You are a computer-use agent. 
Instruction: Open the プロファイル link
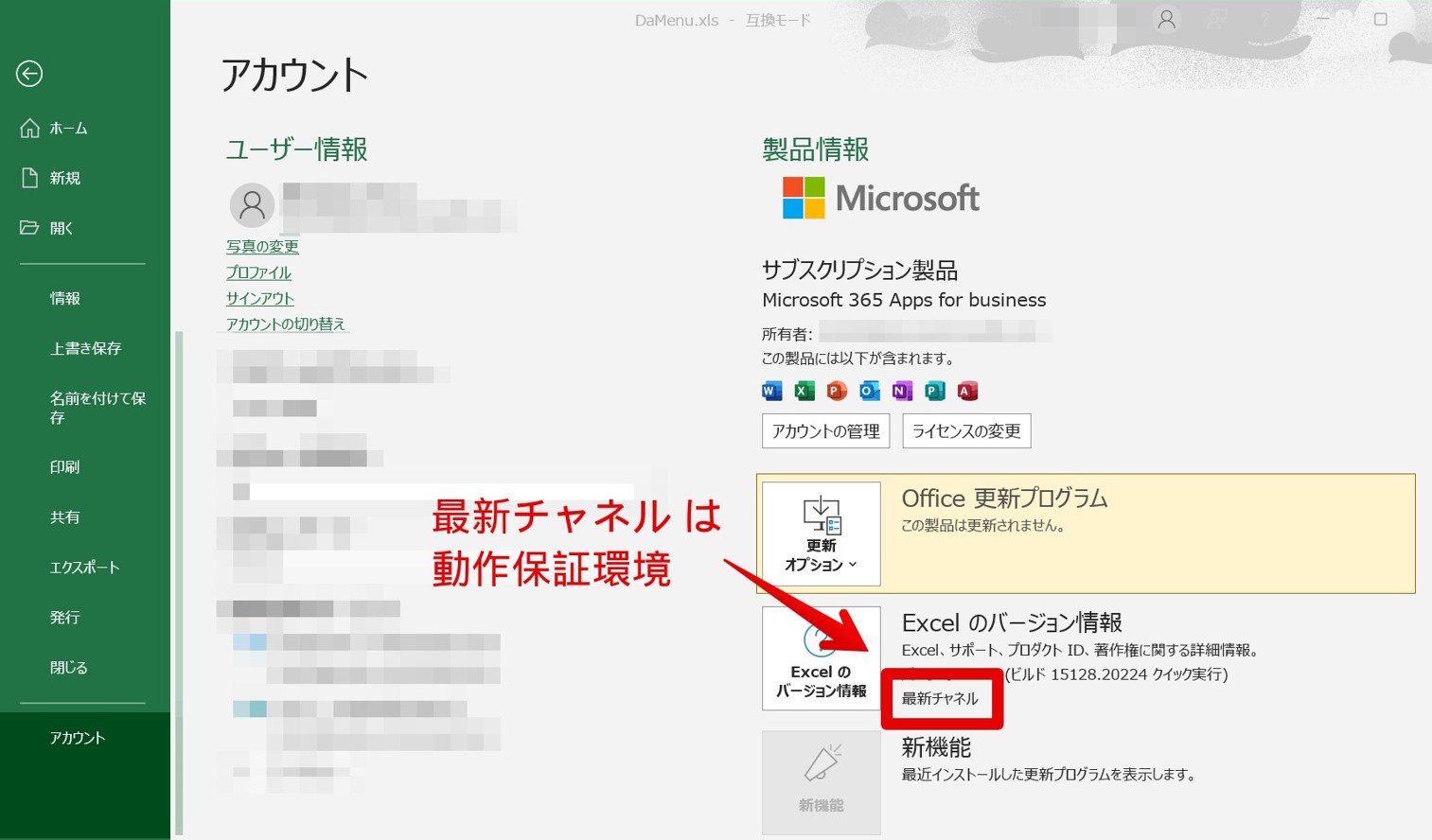pyautogui.click(x=258, y=272)
